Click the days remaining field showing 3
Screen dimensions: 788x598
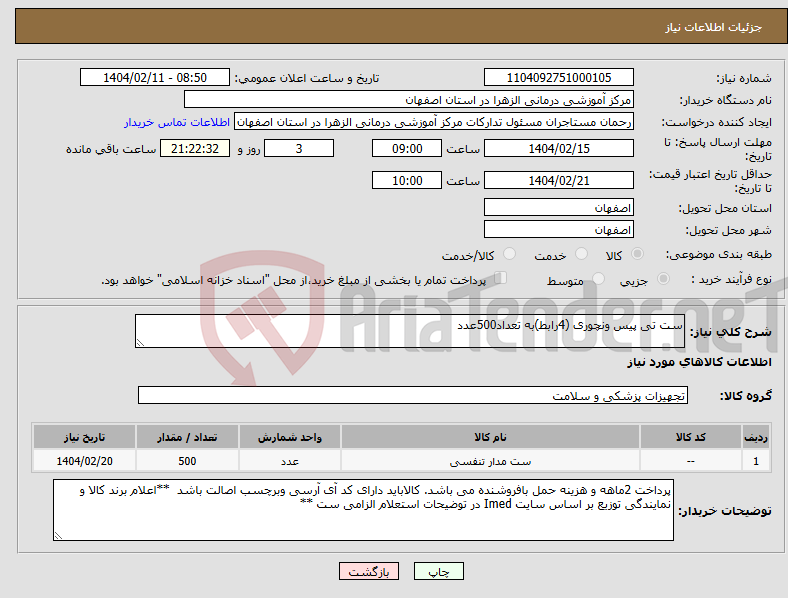(x=299, y=148)
